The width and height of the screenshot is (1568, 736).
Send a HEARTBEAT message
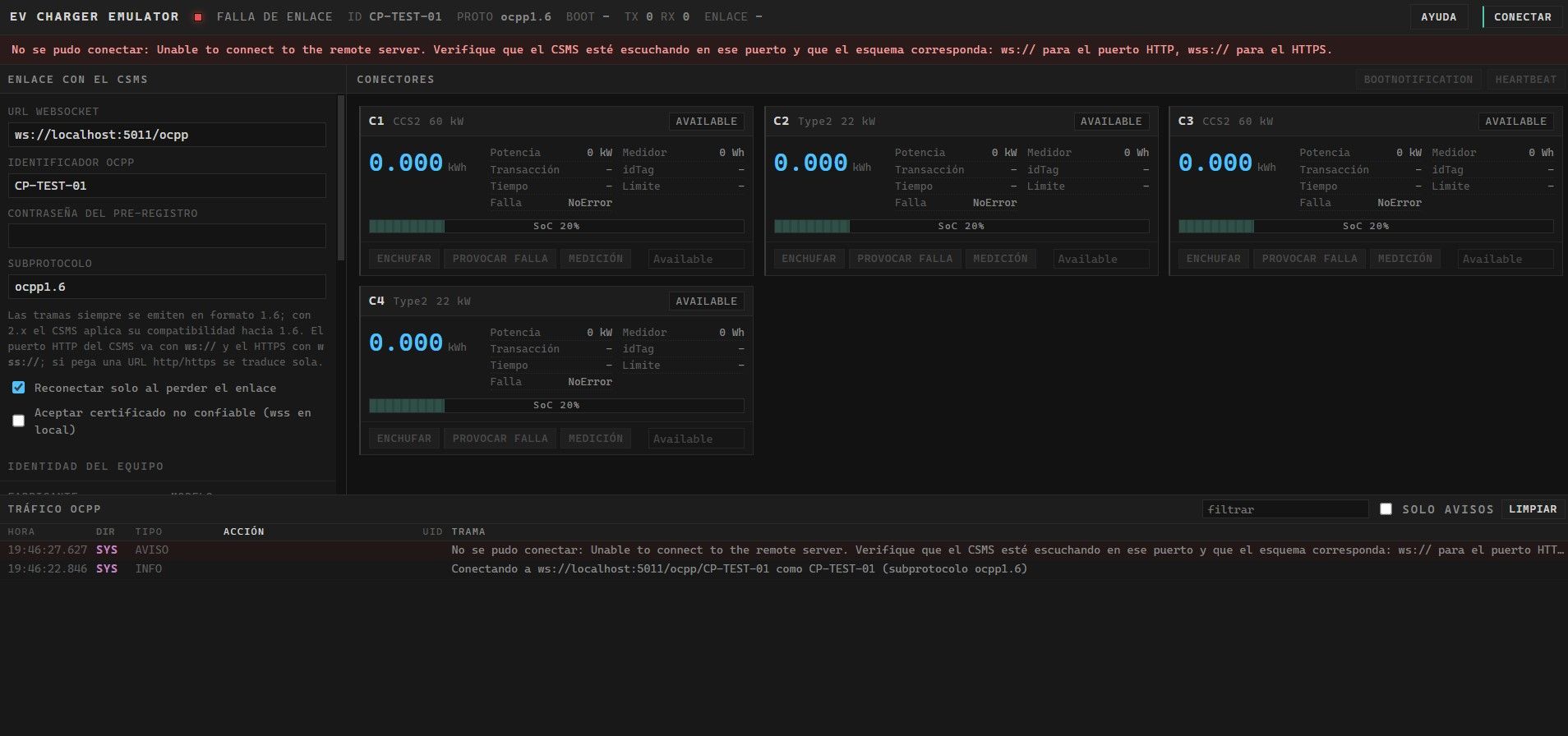pyautogui.click(x=1525, y=80)
